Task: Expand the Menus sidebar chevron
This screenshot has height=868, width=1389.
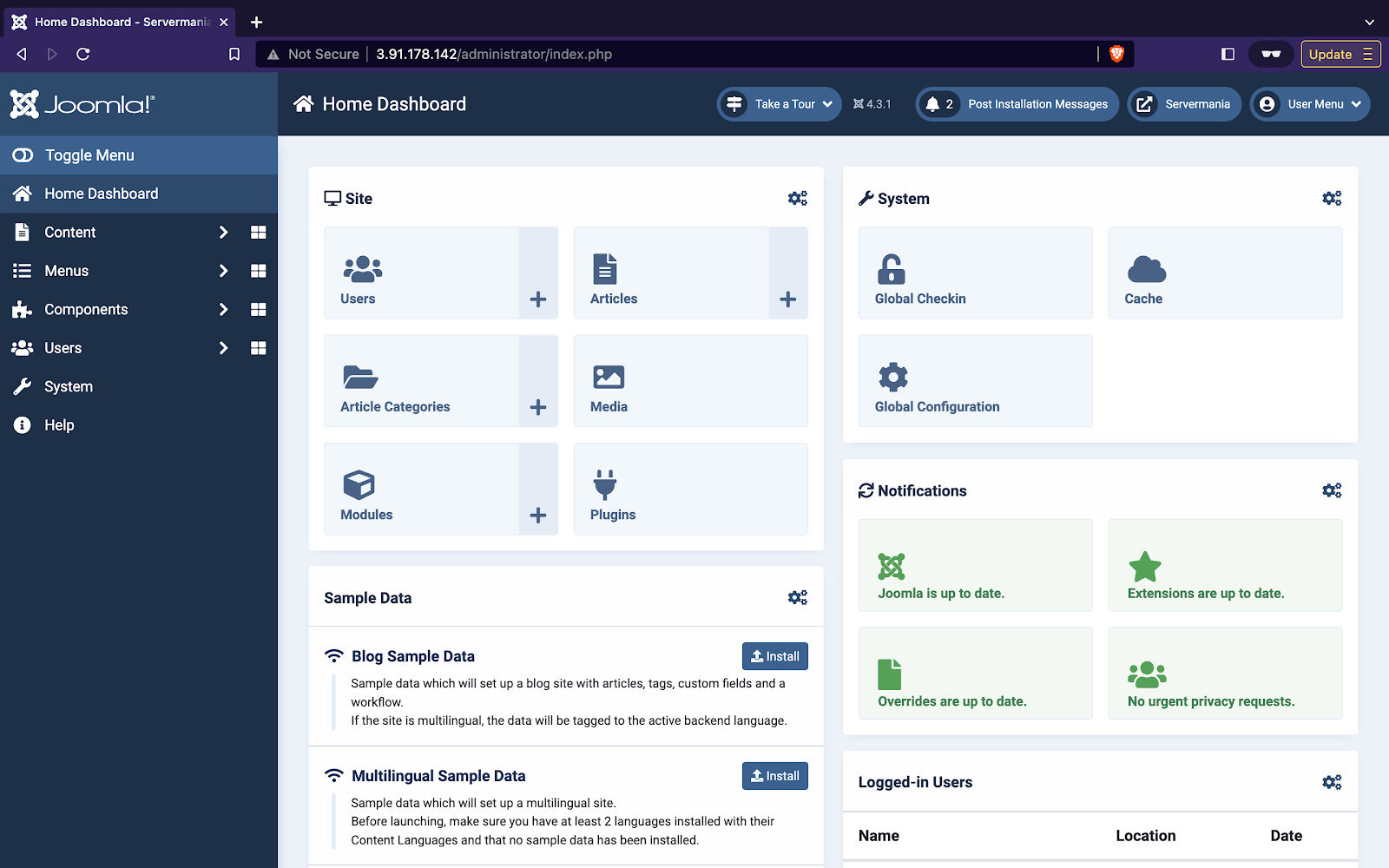Action: [223, 271]
